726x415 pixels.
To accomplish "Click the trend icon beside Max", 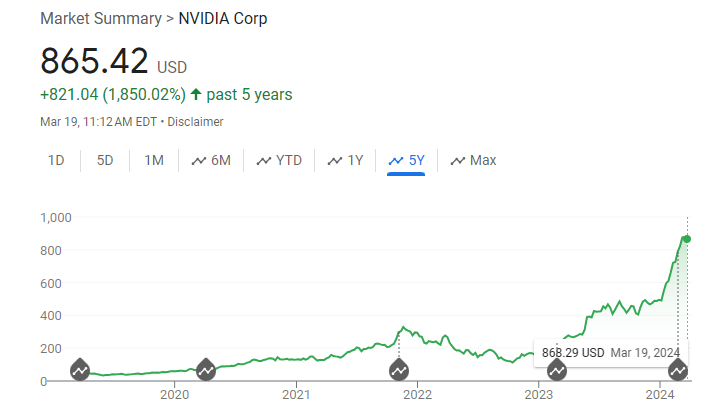I will [x=458, y=160].
